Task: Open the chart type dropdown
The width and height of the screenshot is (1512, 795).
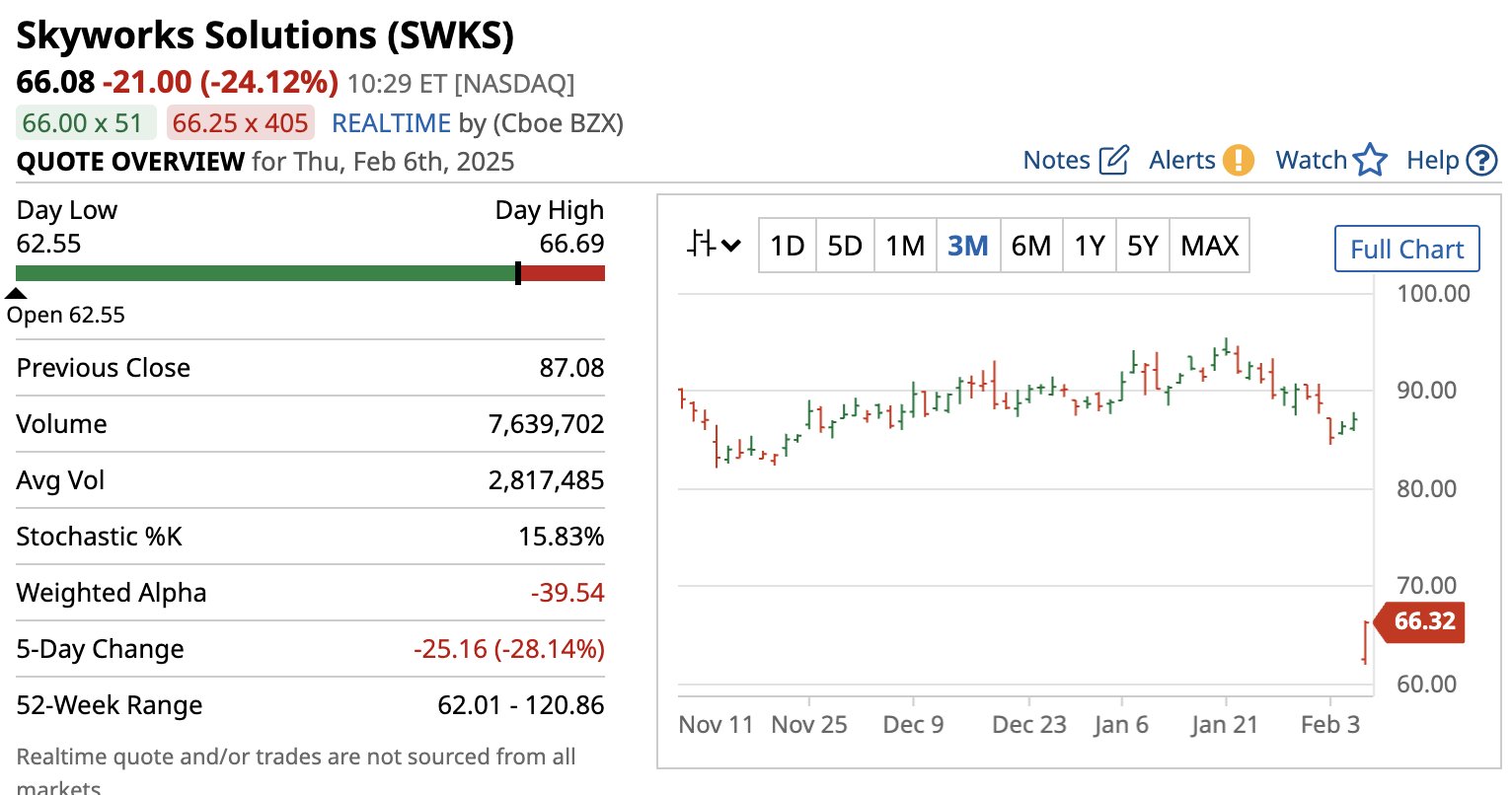Action: pos(714,244)
